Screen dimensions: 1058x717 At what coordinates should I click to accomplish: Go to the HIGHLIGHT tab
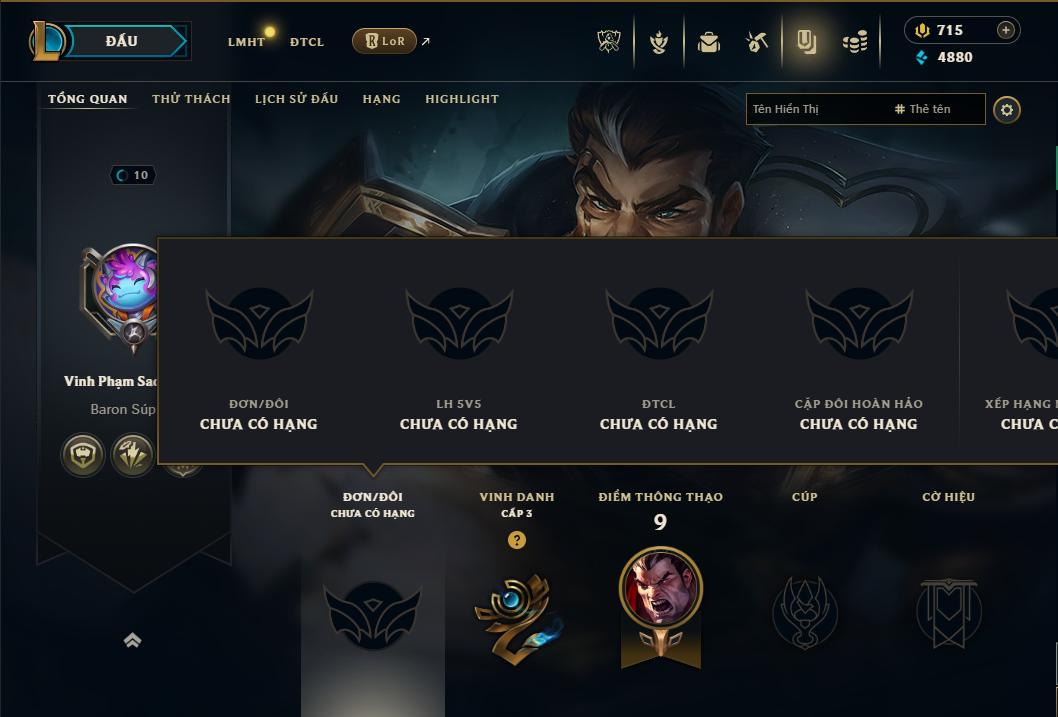pos(462,99)
